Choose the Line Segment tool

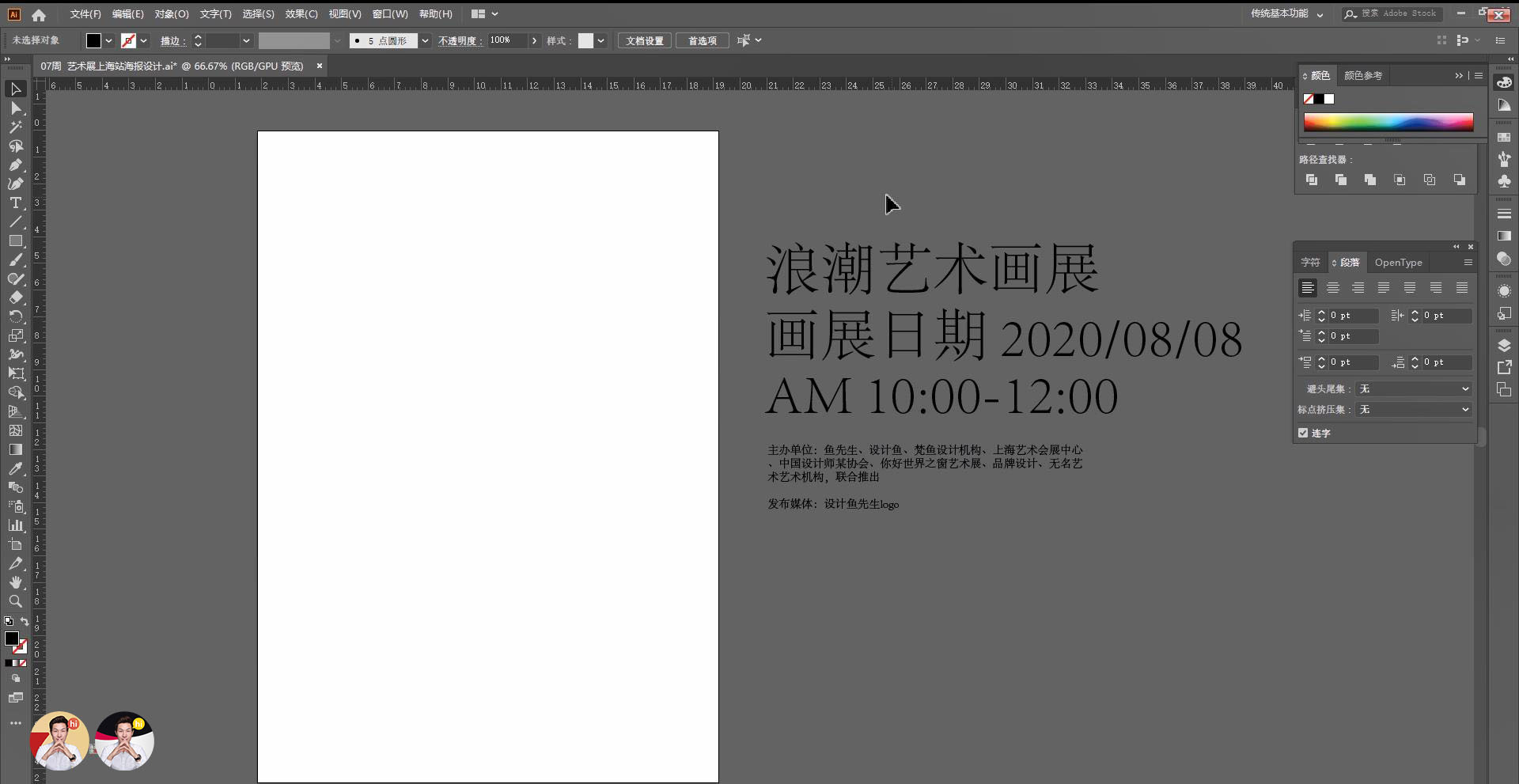tap(16, 222)
